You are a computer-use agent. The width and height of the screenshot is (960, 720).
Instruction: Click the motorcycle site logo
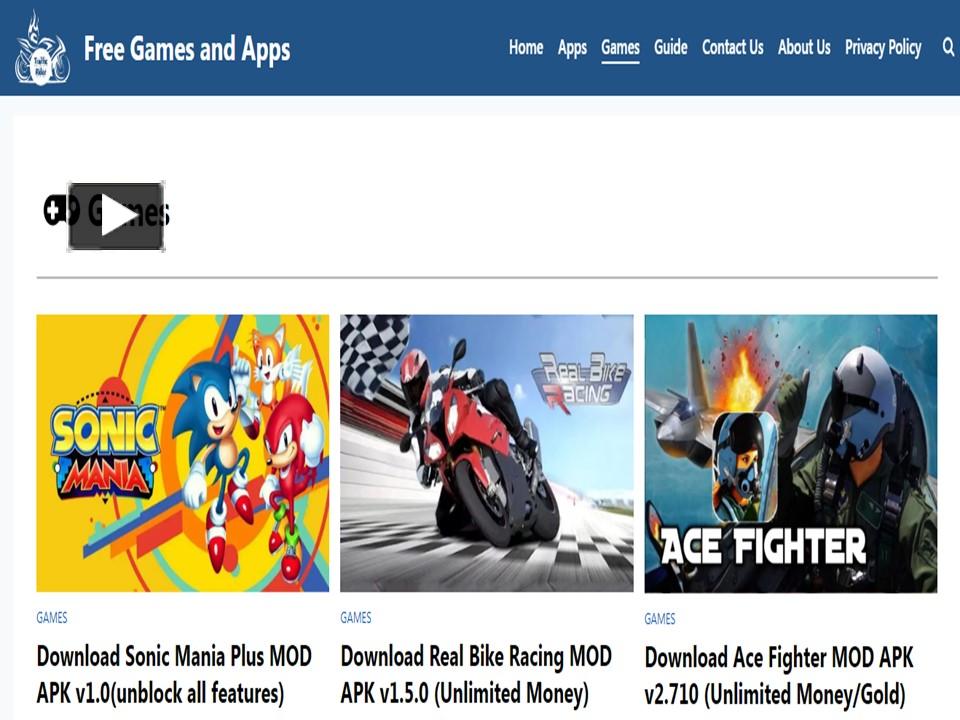coord(42,48)
